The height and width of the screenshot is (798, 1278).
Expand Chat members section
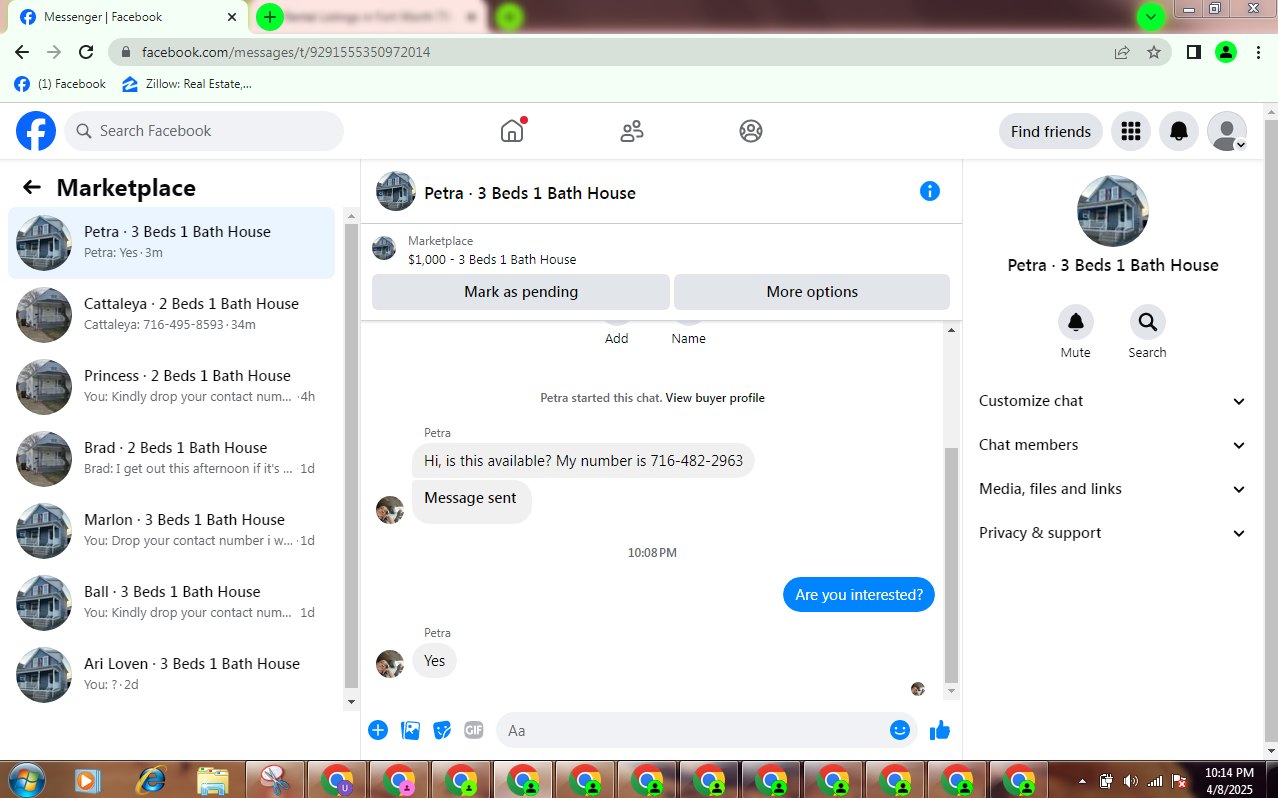click(1113, 445)
